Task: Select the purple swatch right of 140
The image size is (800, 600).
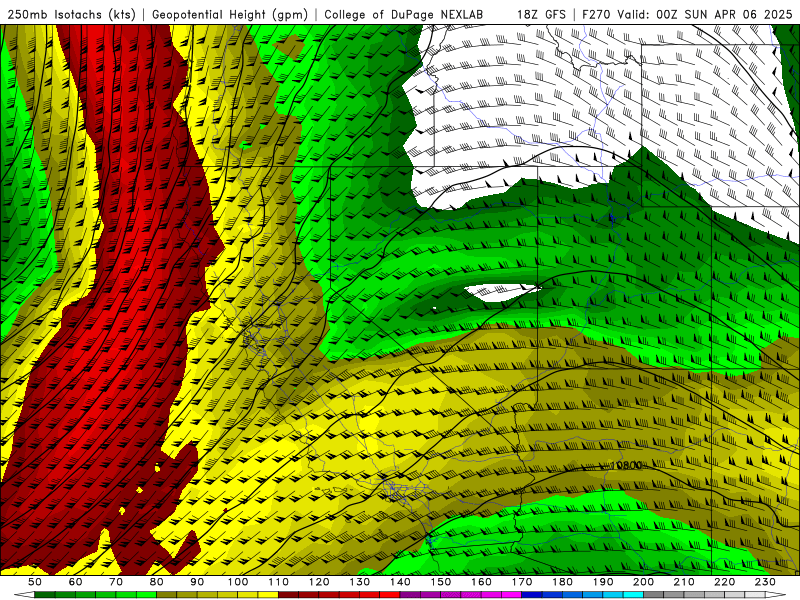Action: [410, 595]
